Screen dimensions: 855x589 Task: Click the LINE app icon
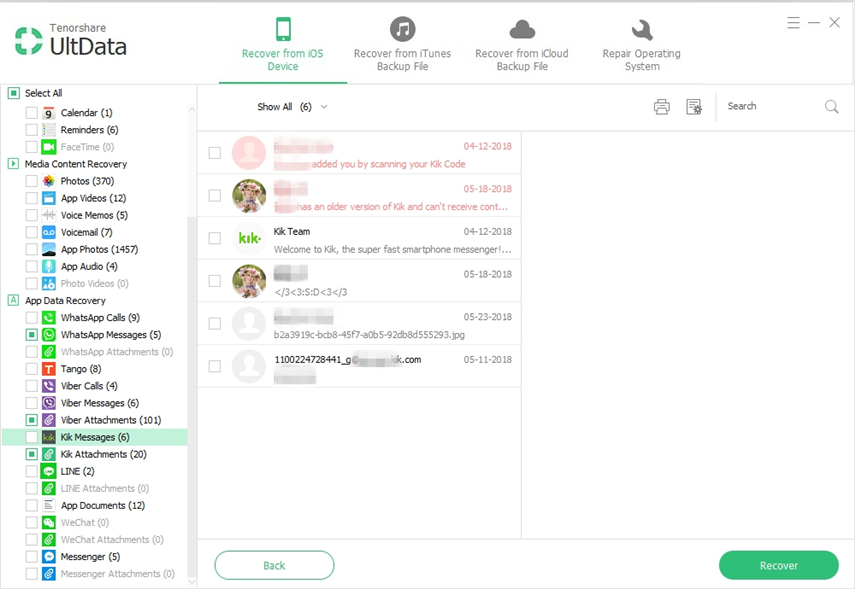tap(49, 471)
